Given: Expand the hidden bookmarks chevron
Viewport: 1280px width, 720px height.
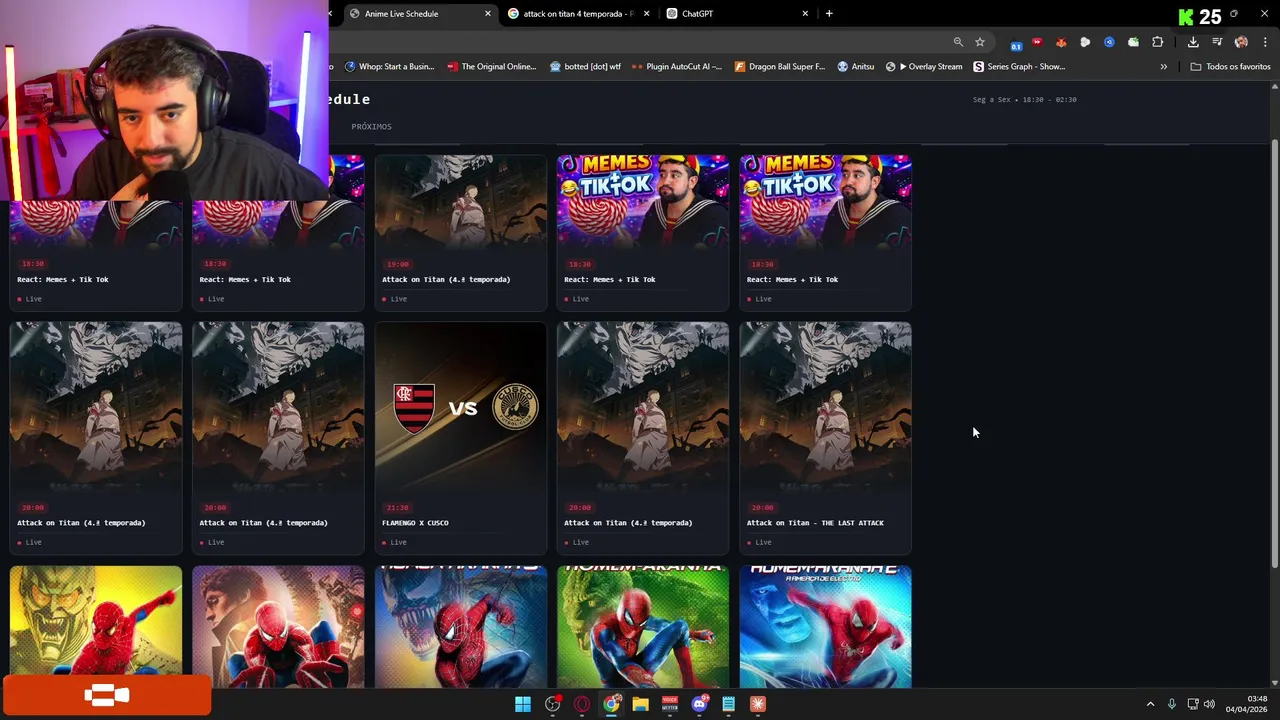Looking at the screenshot, I should click(x=1163, y=67).
